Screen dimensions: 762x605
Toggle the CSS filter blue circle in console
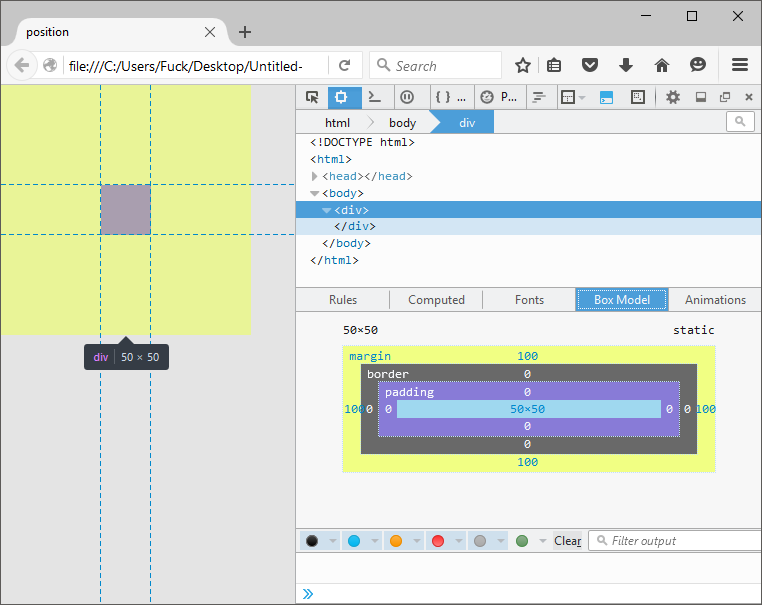pyautogui.click(x=353, y=541)
